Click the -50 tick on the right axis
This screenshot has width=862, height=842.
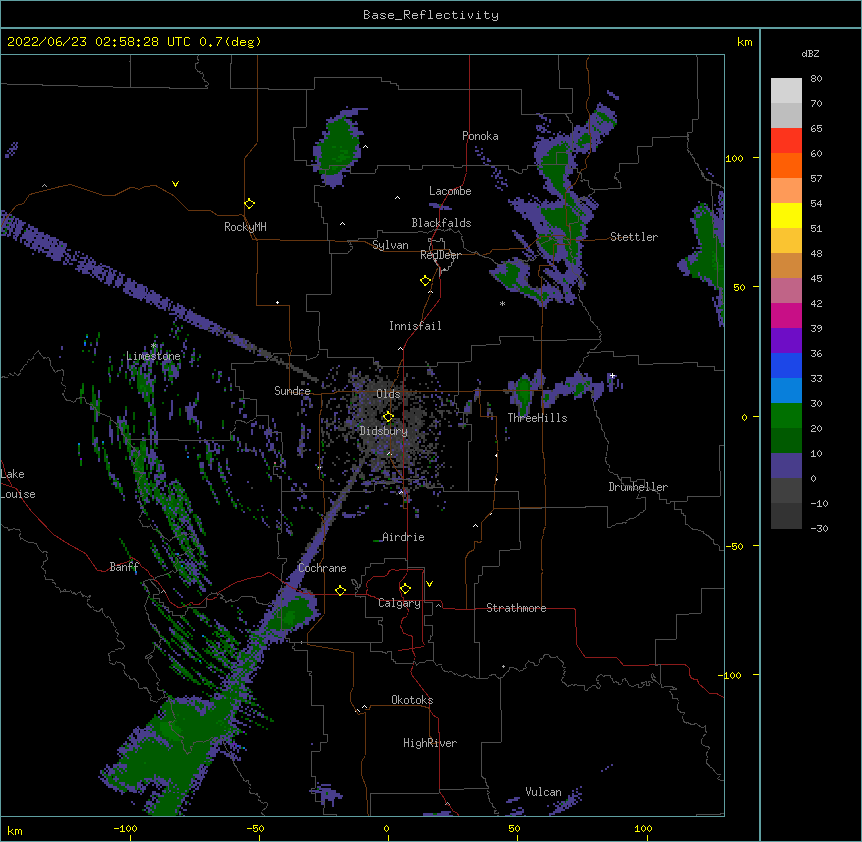click(734, 546)
